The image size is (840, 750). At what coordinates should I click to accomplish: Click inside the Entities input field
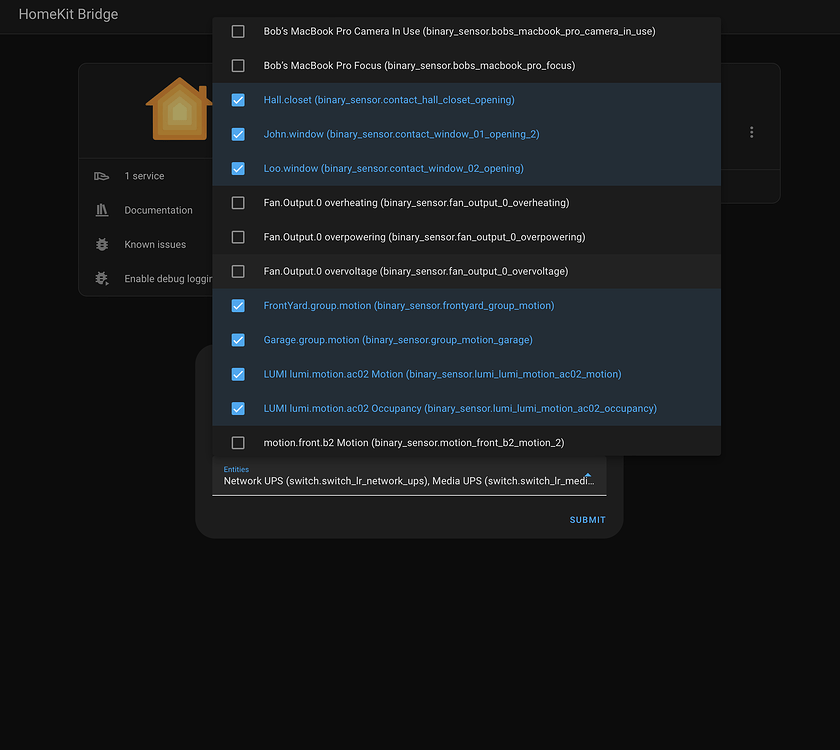tap(400, 480)
